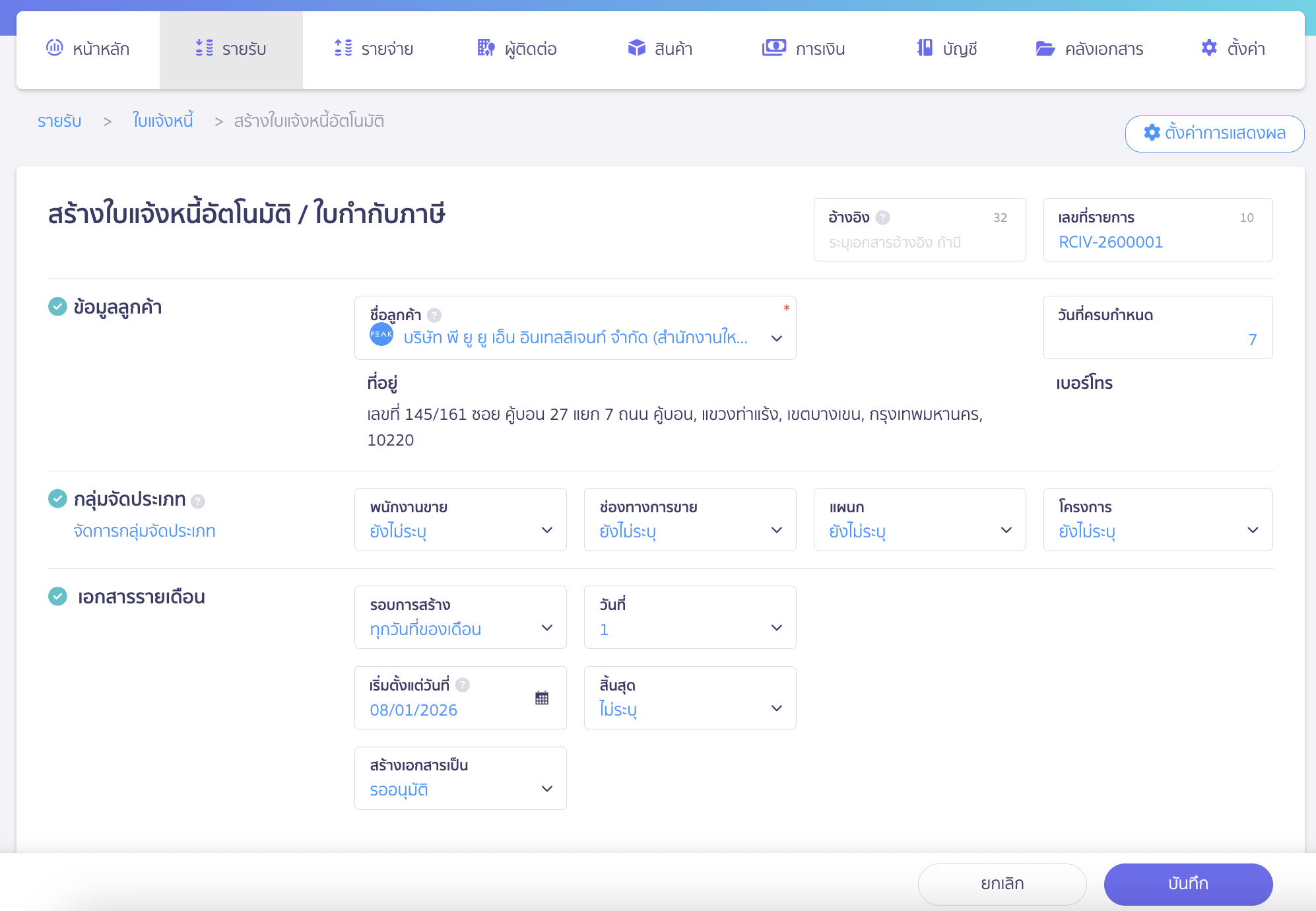Open the บัญชี accounting icon
The height and width of the screenshot is (911, 1316).
(926, 48)
